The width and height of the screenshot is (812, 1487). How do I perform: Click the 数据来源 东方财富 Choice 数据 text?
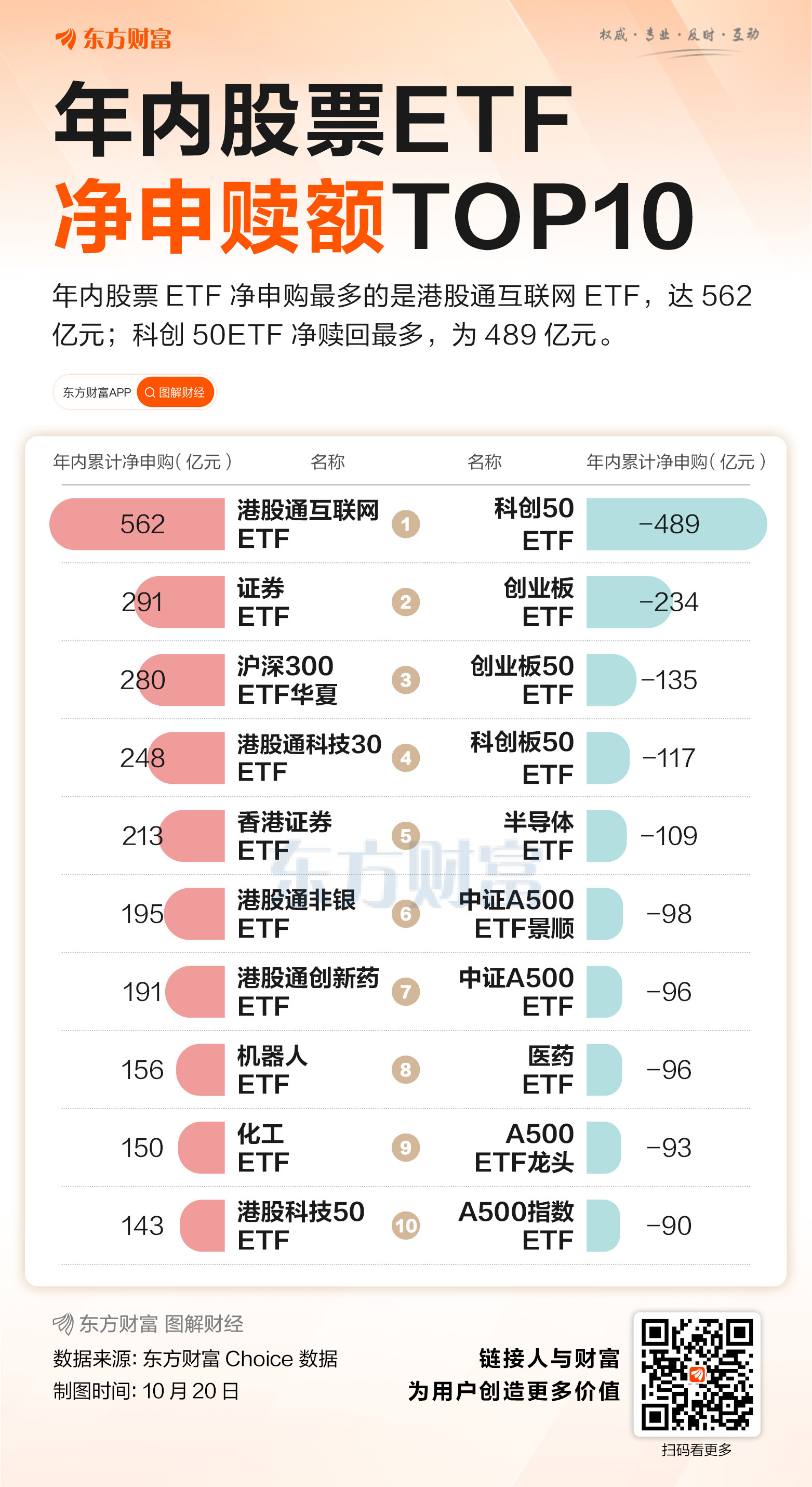point(195,1360)
